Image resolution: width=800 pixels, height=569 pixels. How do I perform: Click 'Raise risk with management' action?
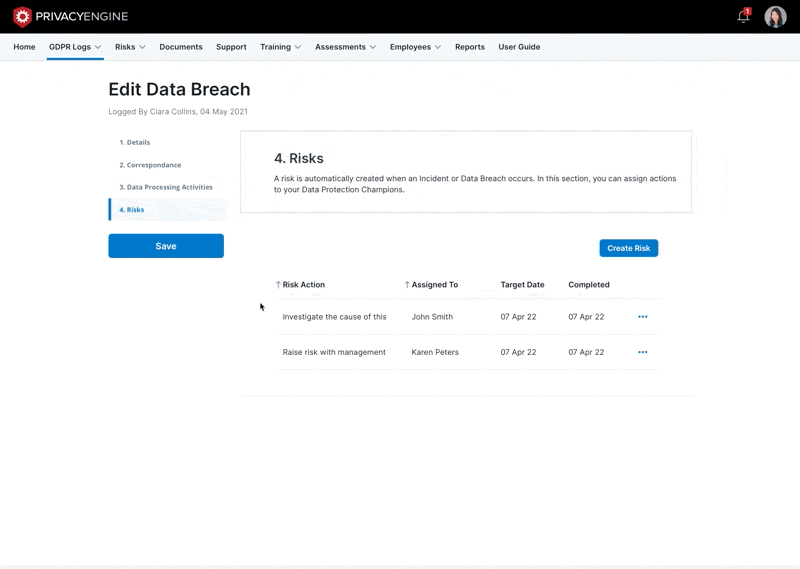[334, 352]
